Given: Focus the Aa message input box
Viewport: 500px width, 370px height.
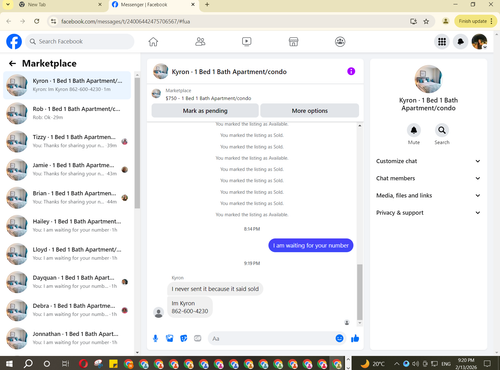Looking at the screenshot, I should point(272,339).
